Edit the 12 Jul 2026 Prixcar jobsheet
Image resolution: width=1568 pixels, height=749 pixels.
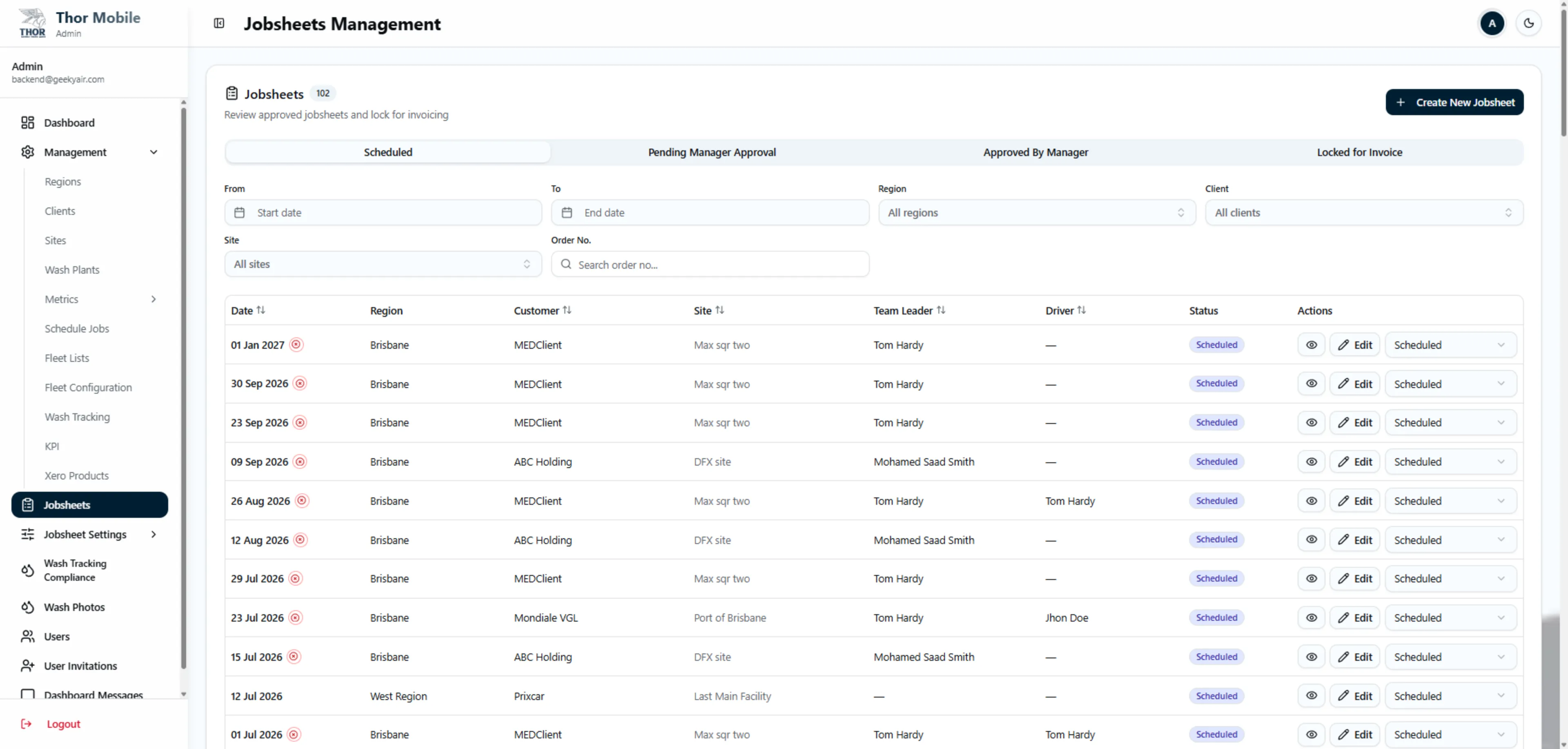click(x=1354, y=695)
